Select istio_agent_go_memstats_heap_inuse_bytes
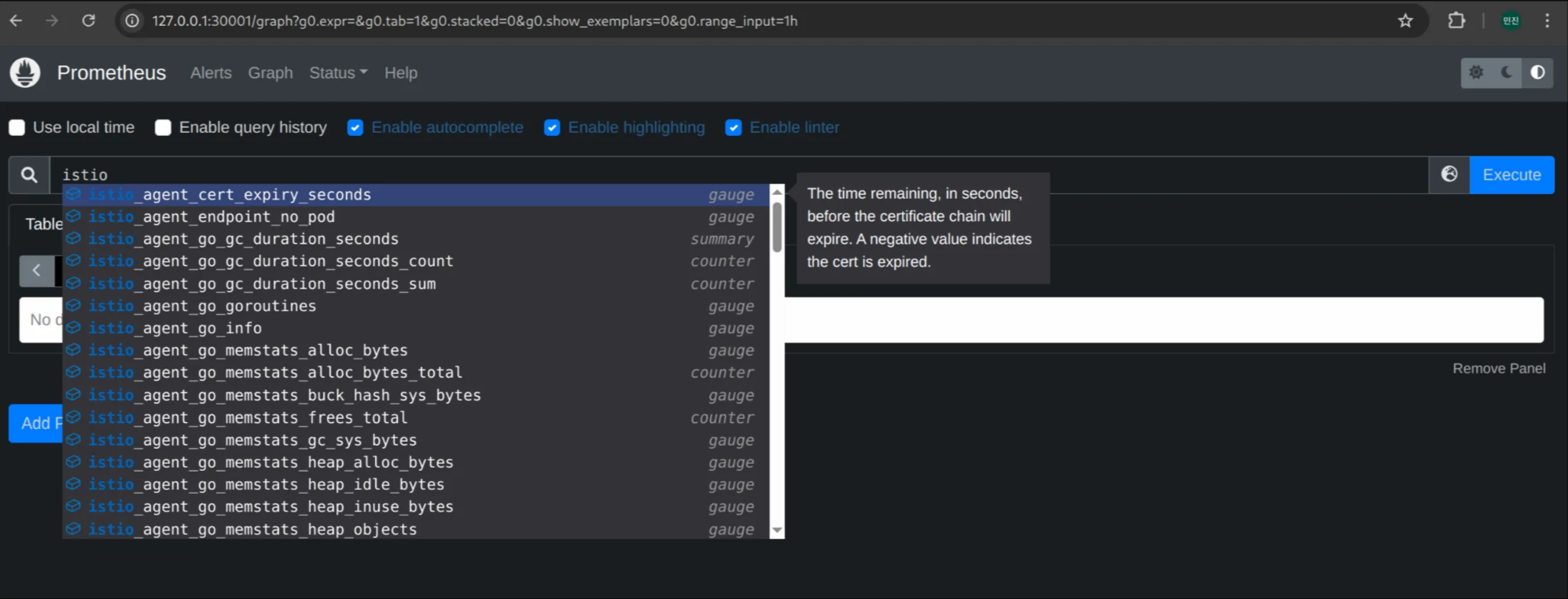 416,507
